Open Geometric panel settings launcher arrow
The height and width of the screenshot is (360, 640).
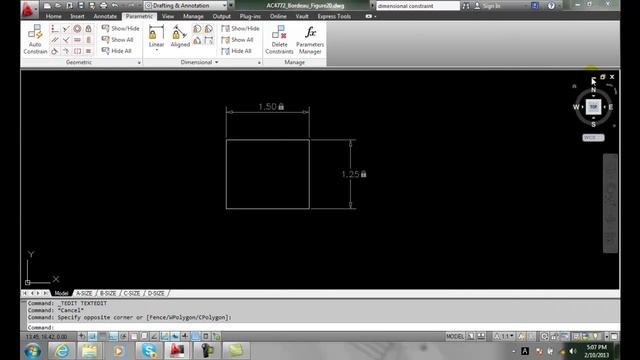[139, 63]
